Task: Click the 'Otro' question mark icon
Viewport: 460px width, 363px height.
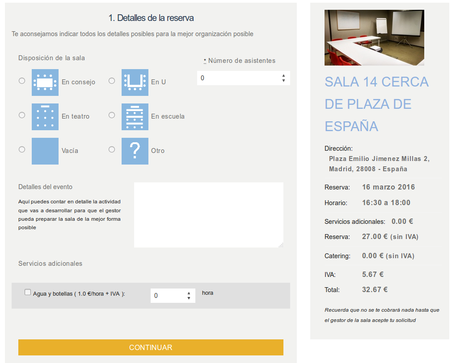Action: (x=135, y=151)
